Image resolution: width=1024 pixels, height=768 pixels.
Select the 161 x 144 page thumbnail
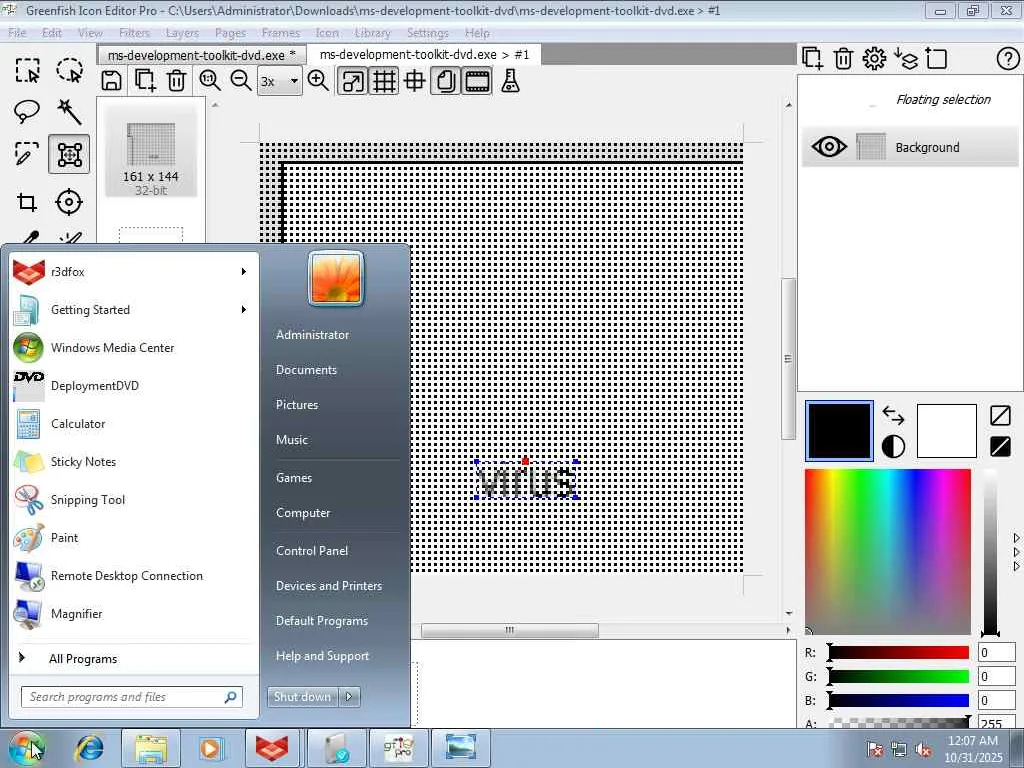[x=151, y=152]
